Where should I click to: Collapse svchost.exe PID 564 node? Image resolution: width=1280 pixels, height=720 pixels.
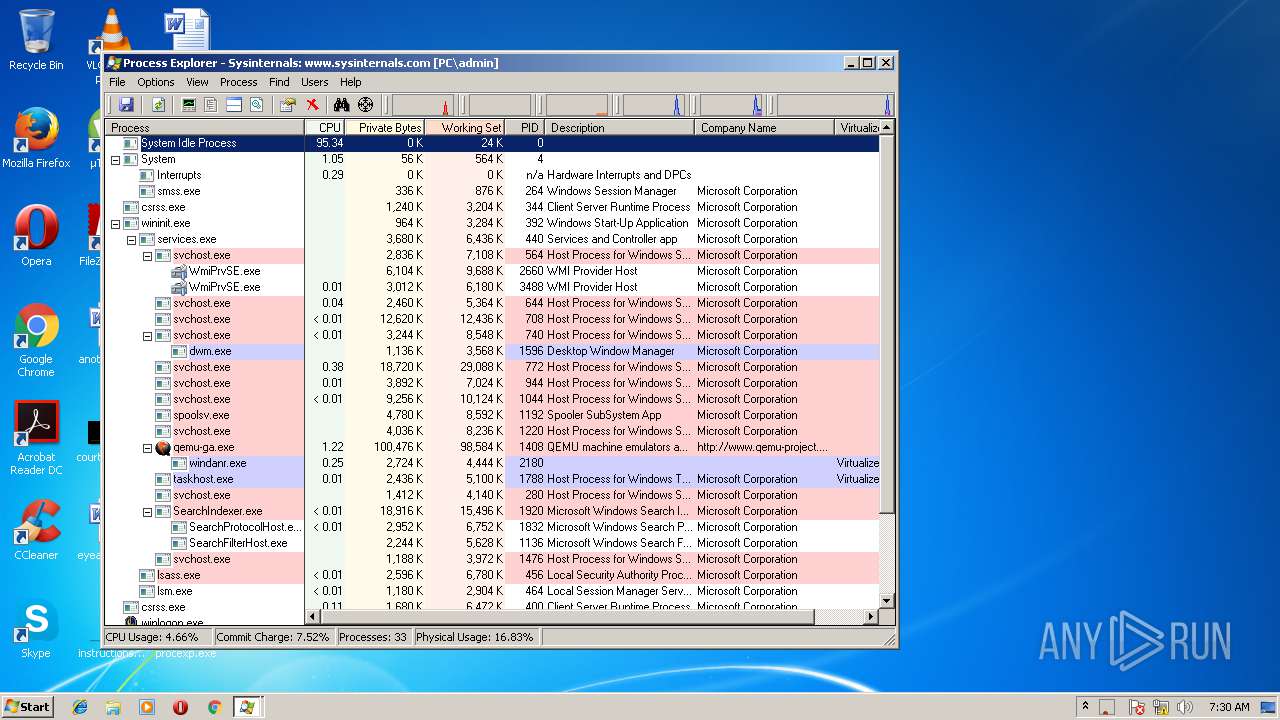click(147, 255)
